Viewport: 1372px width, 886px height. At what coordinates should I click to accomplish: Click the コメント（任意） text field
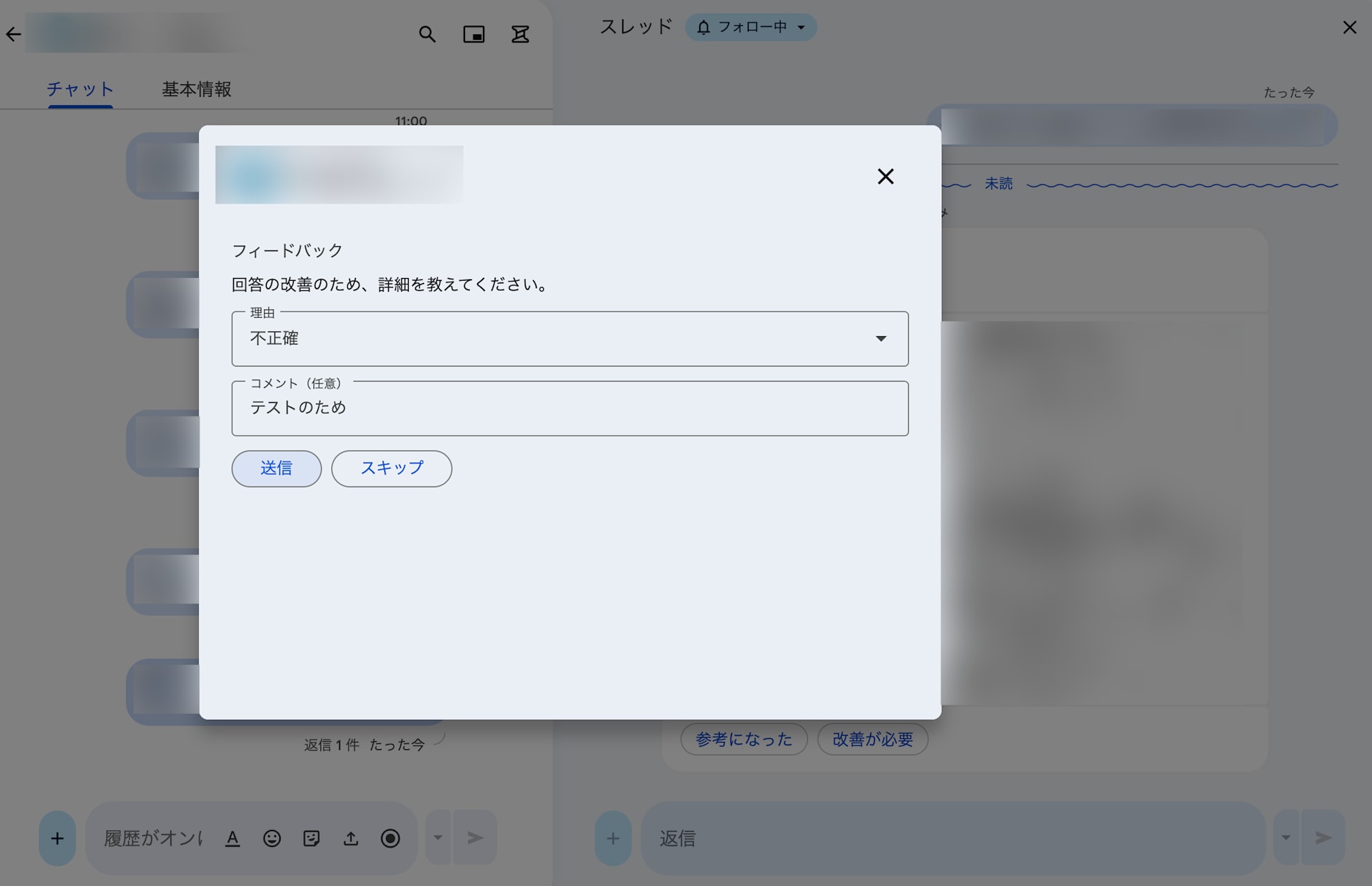coord(570,408)
